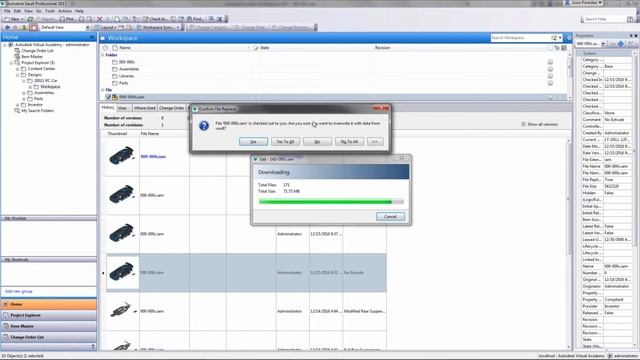Select Change Order List in navigation pane

click(x=49, y=337)
